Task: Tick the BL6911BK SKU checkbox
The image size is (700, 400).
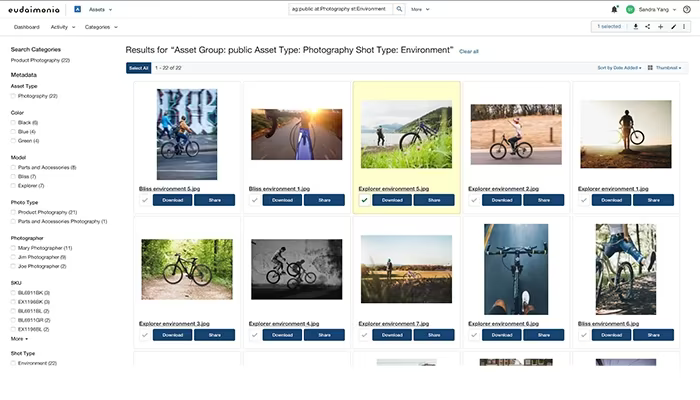Action: tap(13, 293)
